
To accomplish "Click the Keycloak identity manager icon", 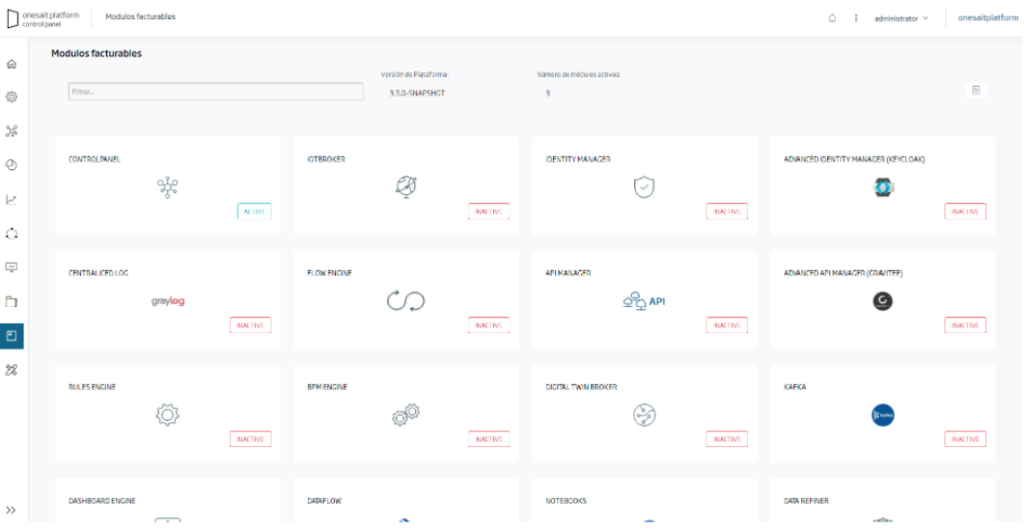I will (x=883, y=187).
